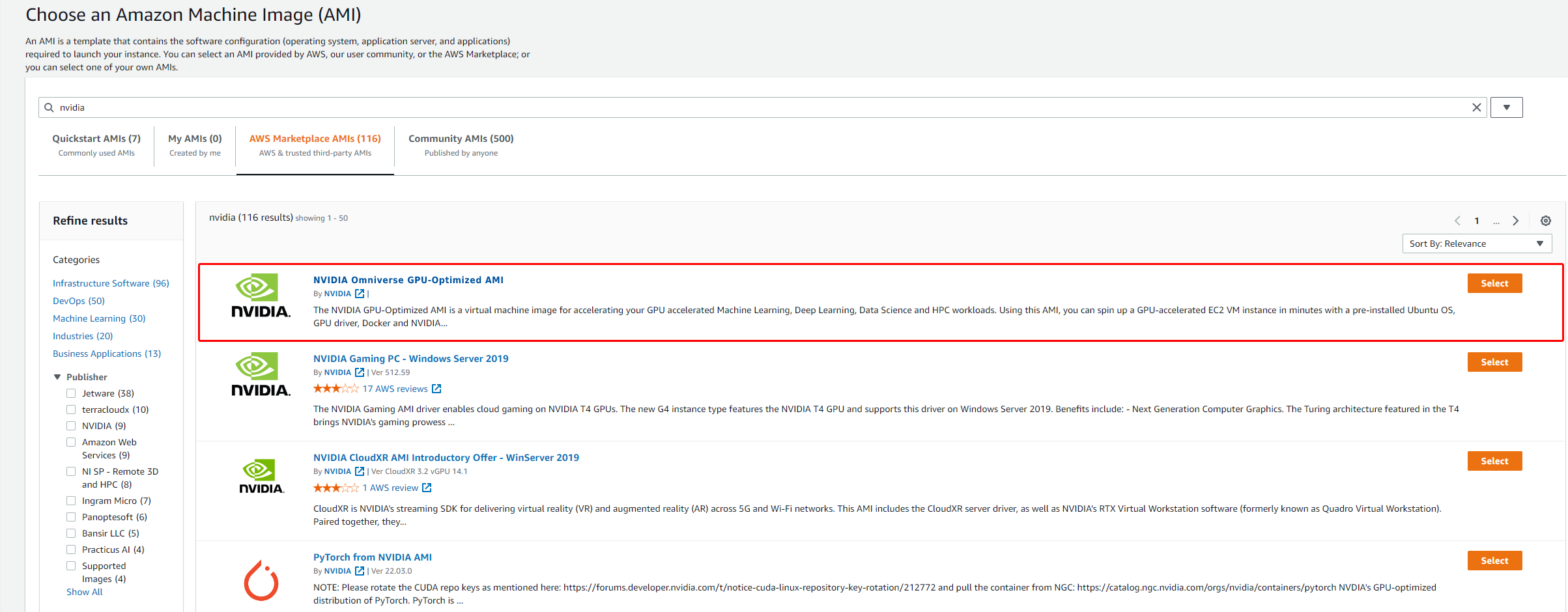Filter by DevOps category
This screenshot has height=612, width=1568.
click(79, 301)
